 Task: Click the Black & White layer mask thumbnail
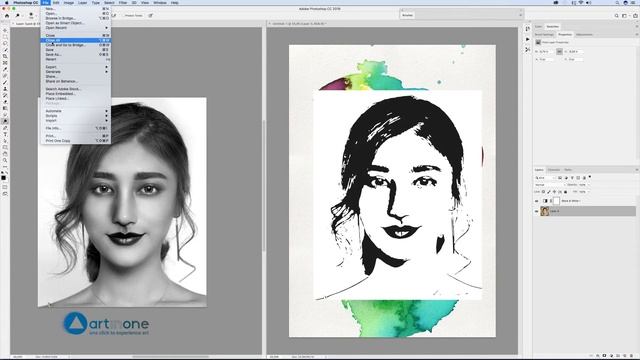pyautogui.click(x=556, y=201)
